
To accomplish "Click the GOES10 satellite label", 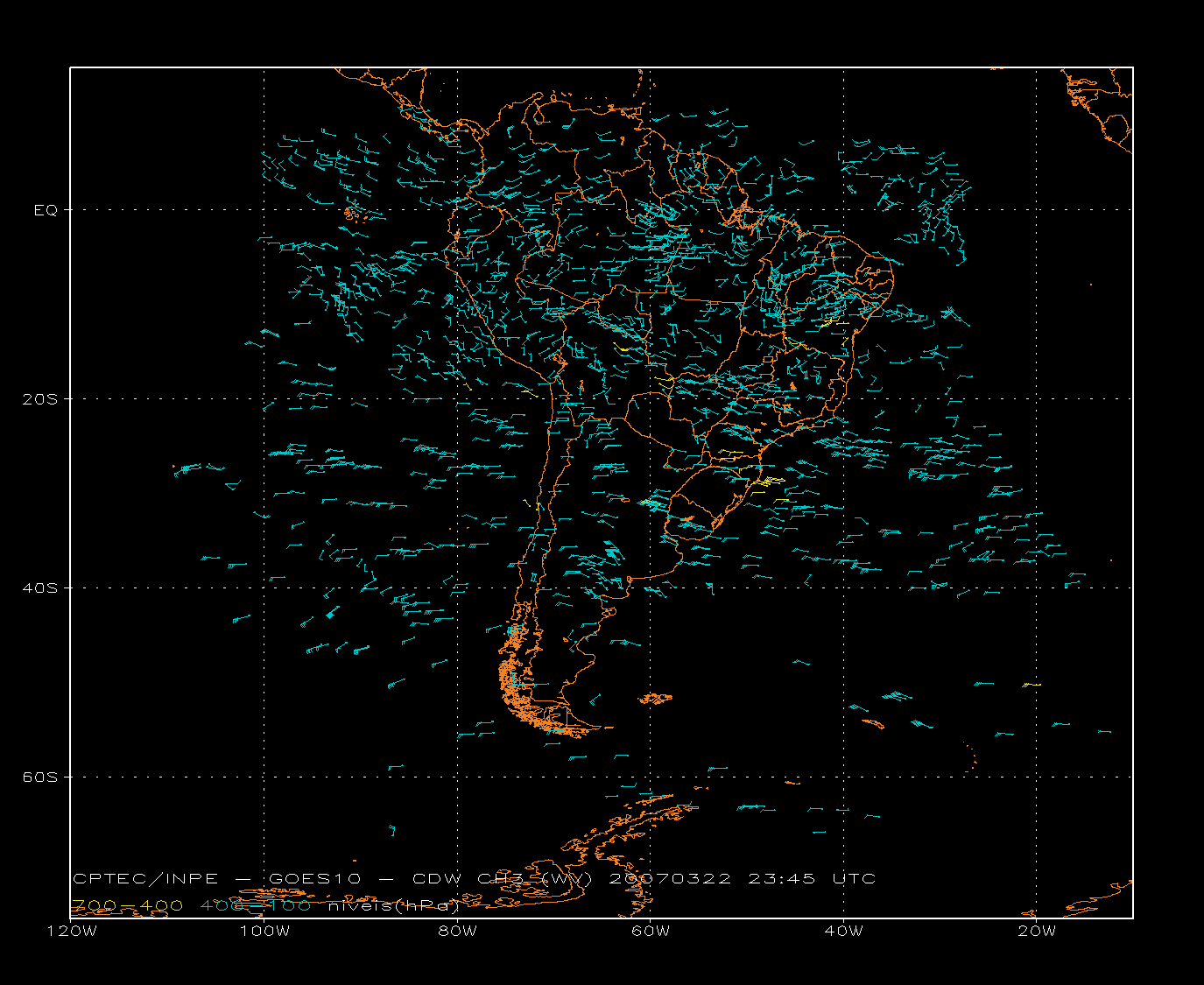I will (314, 879).
